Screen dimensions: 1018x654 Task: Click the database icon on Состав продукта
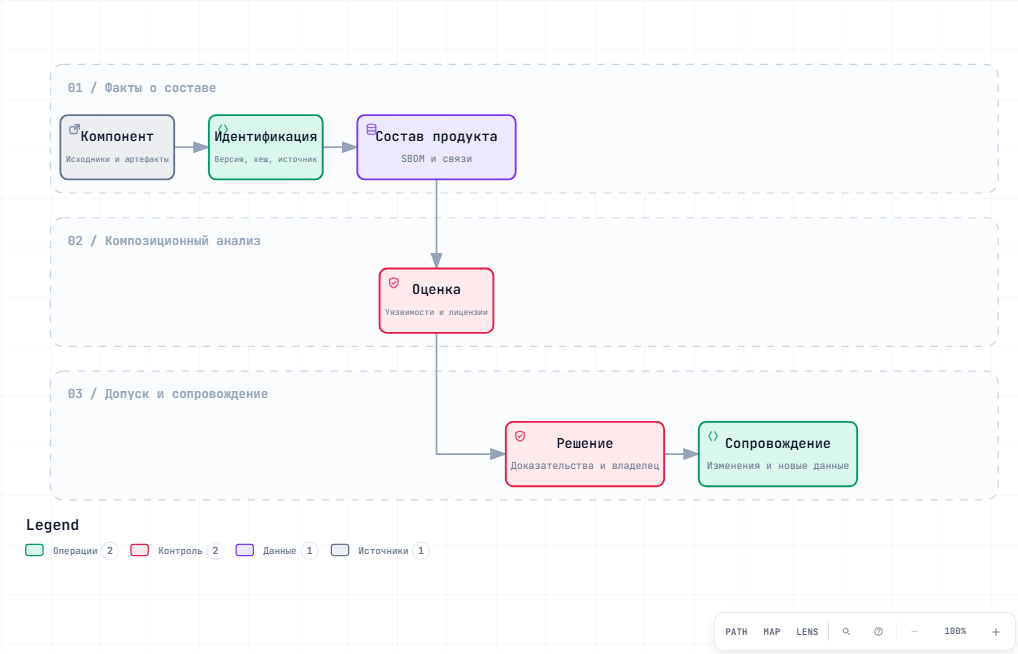pyautogui.click(x=371, y=129)
